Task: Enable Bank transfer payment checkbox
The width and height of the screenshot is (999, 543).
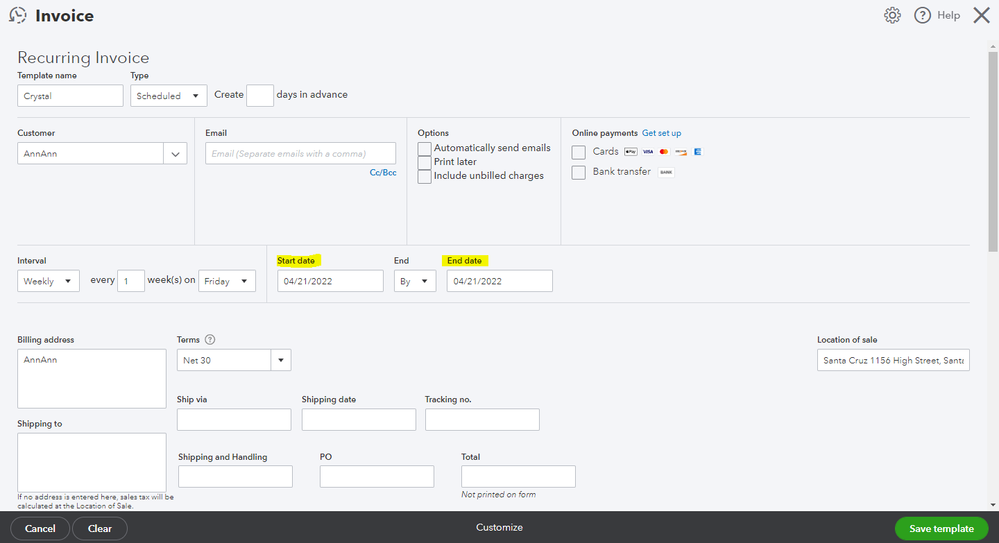Action: tap(579, 173)
